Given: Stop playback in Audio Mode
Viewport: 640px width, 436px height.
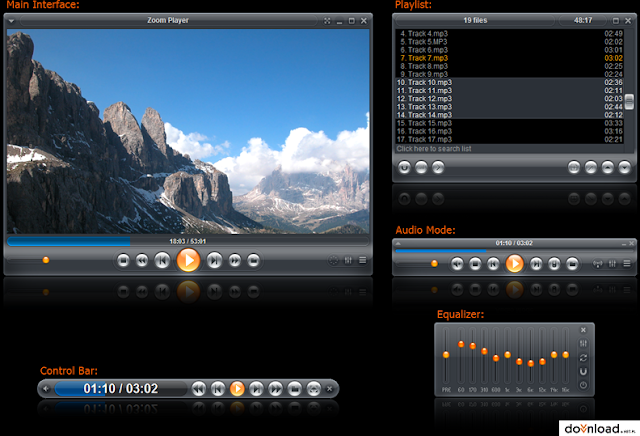Looking at the screenshot, I should (475, 264).
